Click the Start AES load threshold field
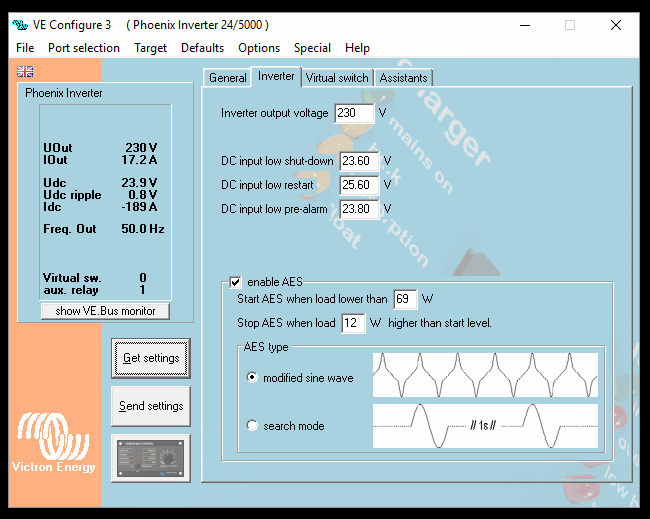The height and width of the screenshot is (519, 650). pos(404,299)
